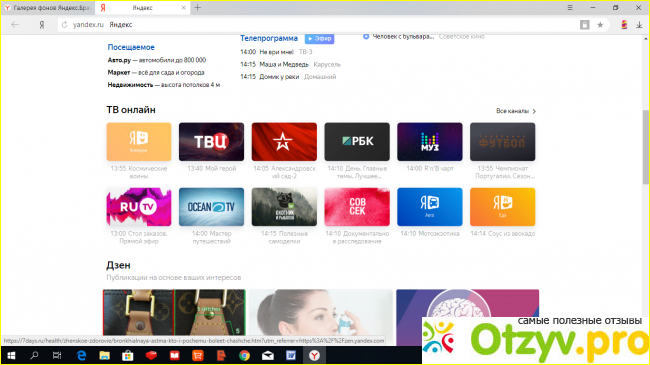Open the Охотник и рыболов channel tile
The width and height of the screenshot is (650, 365).
pyautogui.click(x=284, y=207)
